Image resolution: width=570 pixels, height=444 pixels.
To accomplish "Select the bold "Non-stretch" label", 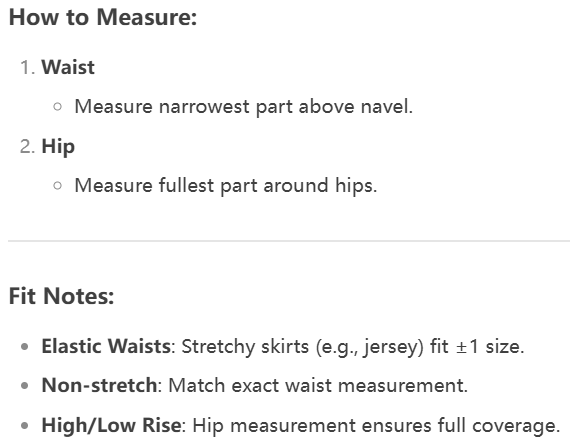I will tap(99, 385).
